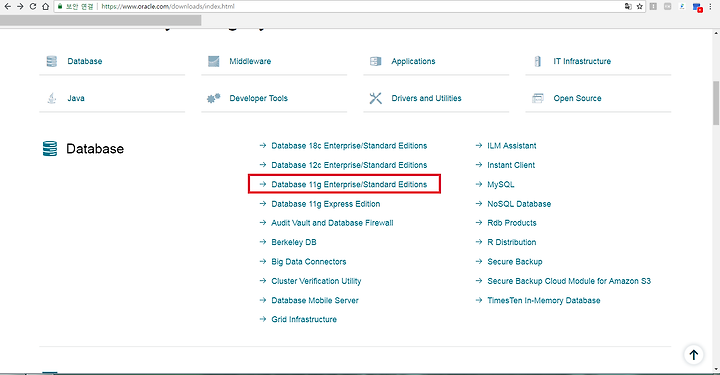720x375 pixels.
Task: Click the browser forward arrow
Action: point(20,6)
